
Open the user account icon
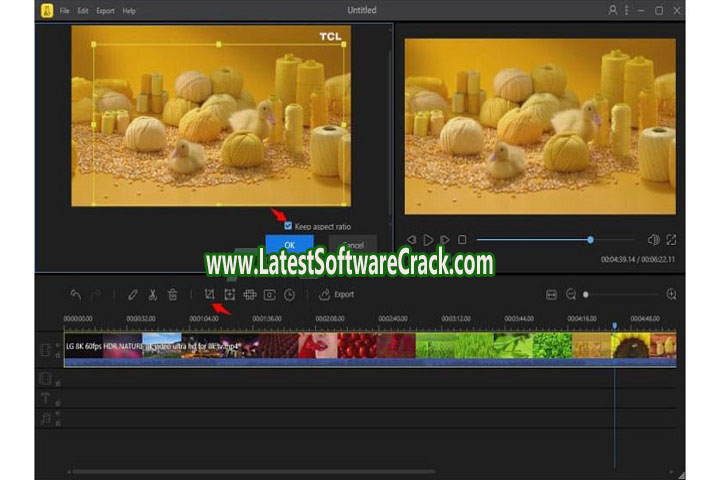(x=613, y=10)
